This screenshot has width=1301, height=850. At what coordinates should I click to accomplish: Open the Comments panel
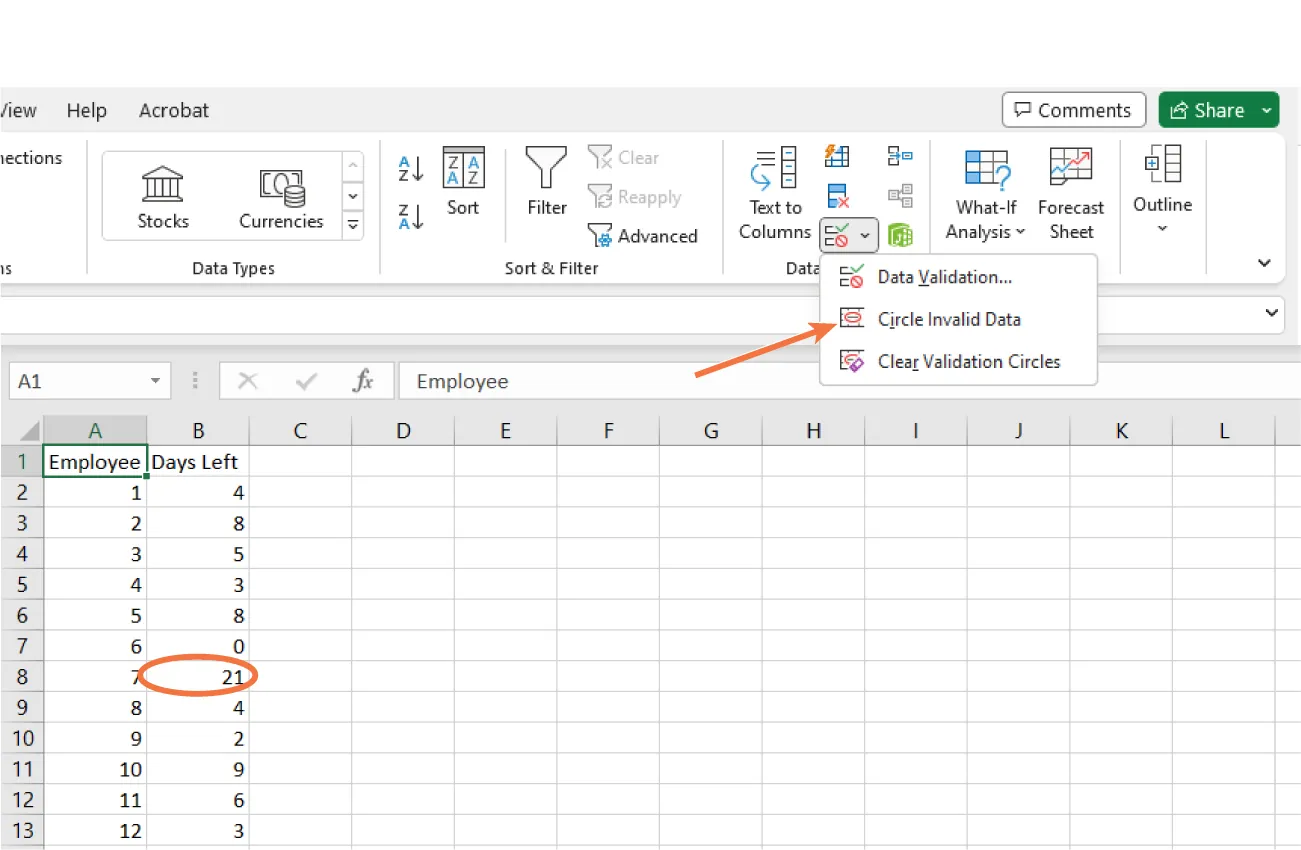(1073, 109)
